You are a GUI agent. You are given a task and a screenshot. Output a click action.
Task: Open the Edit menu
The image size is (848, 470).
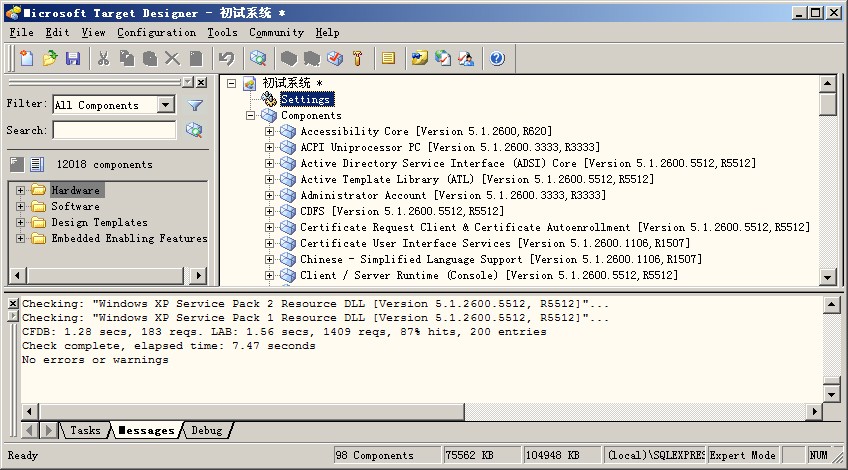[x=57, y=32]
